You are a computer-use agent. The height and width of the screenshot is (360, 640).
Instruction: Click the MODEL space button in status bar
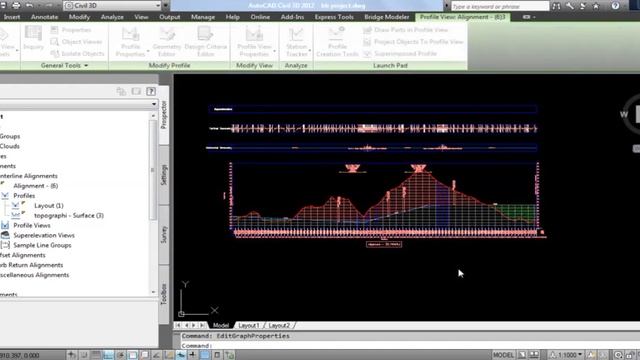[503, 355]
